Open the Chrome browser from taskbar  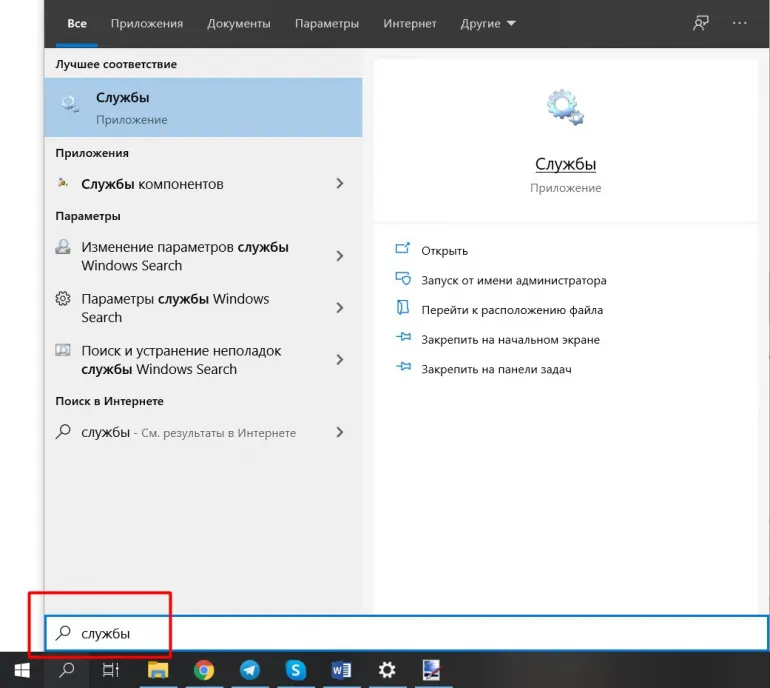[204, 670]
